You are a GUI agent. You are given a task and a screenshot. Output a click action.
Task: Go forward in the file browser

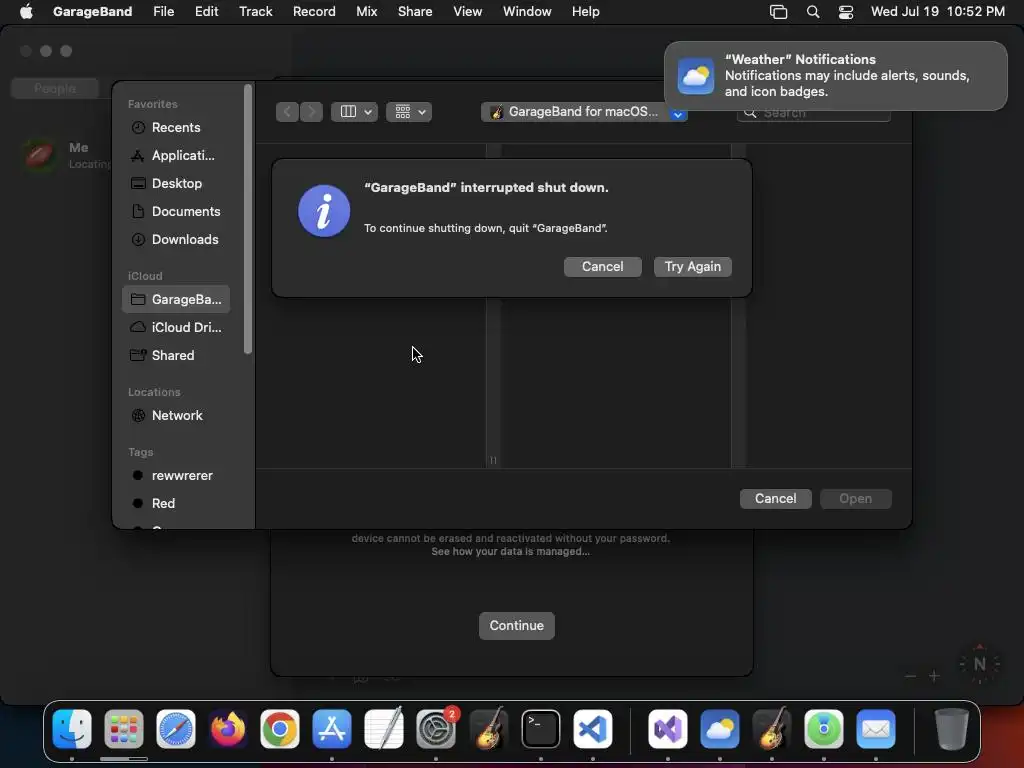pyautogui.click(x=312, y=112)
